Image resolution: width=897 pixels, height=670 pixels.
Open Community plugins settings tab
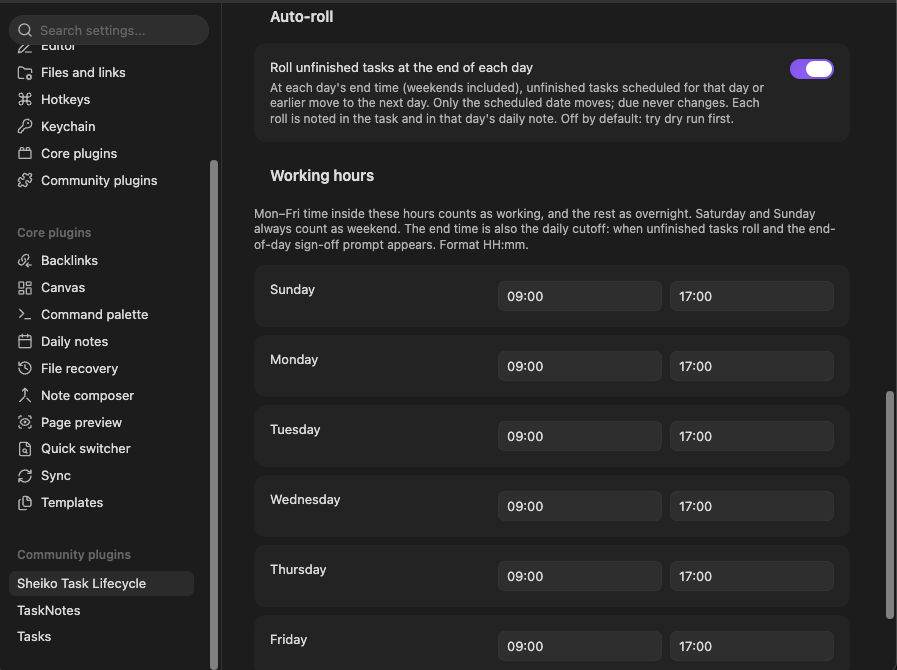101,180
